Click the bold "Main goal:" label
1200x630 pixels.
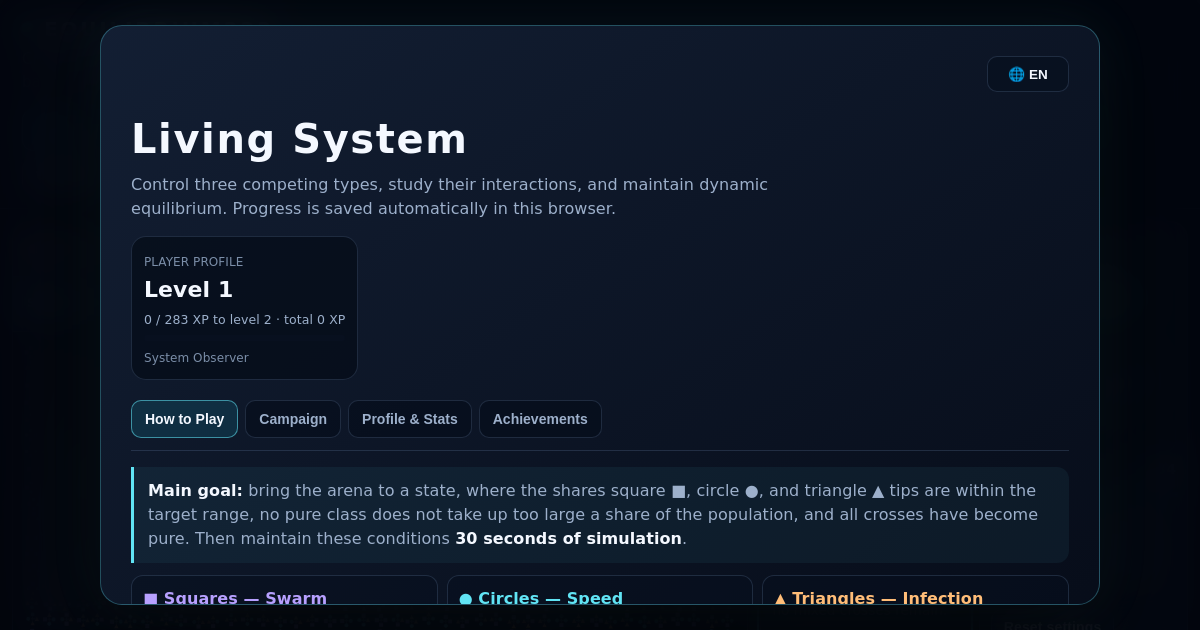click(x=195, y=491)
